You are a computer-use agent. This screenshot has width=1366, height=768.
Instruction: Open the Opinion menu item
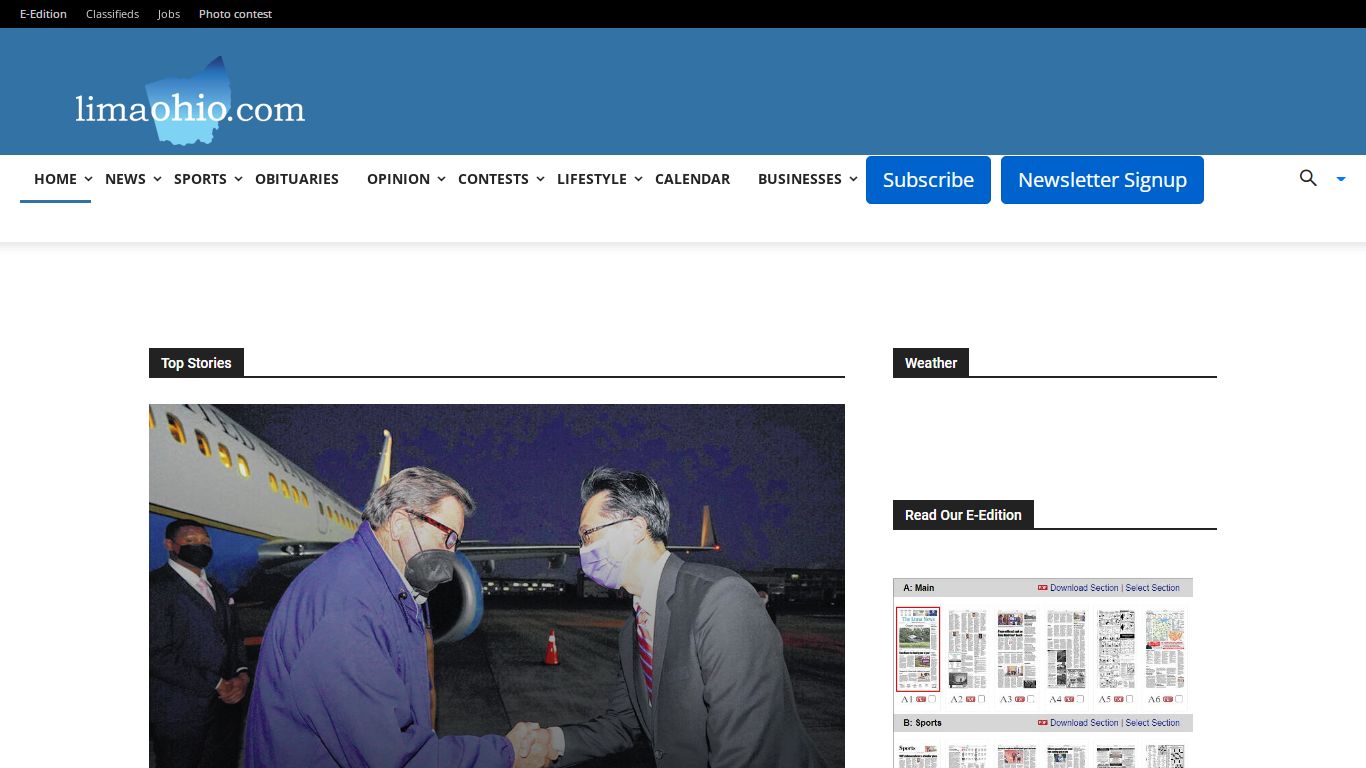coord(398,179)
